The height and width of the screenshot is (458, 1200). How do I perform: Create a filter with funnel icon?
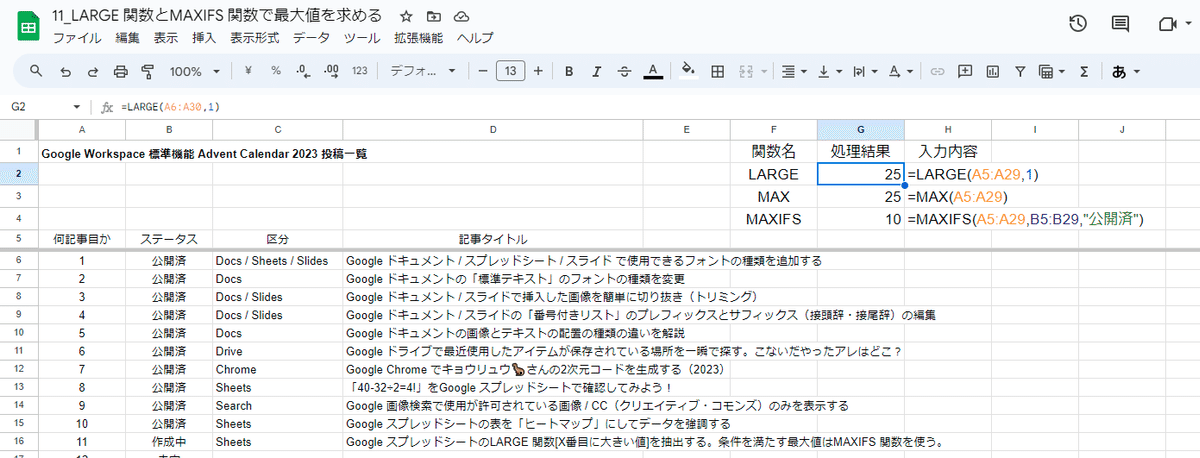click(1020, 71)
